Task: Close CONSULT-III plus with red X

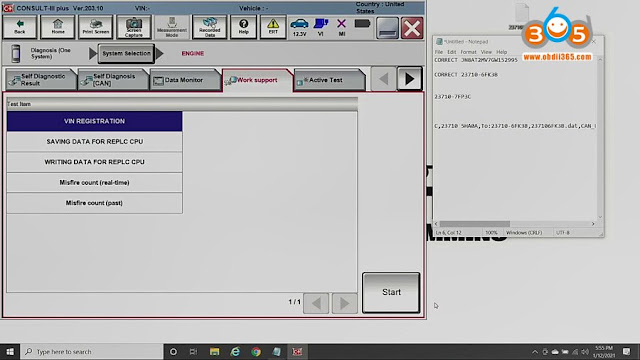Action: [x=412, y=28]
